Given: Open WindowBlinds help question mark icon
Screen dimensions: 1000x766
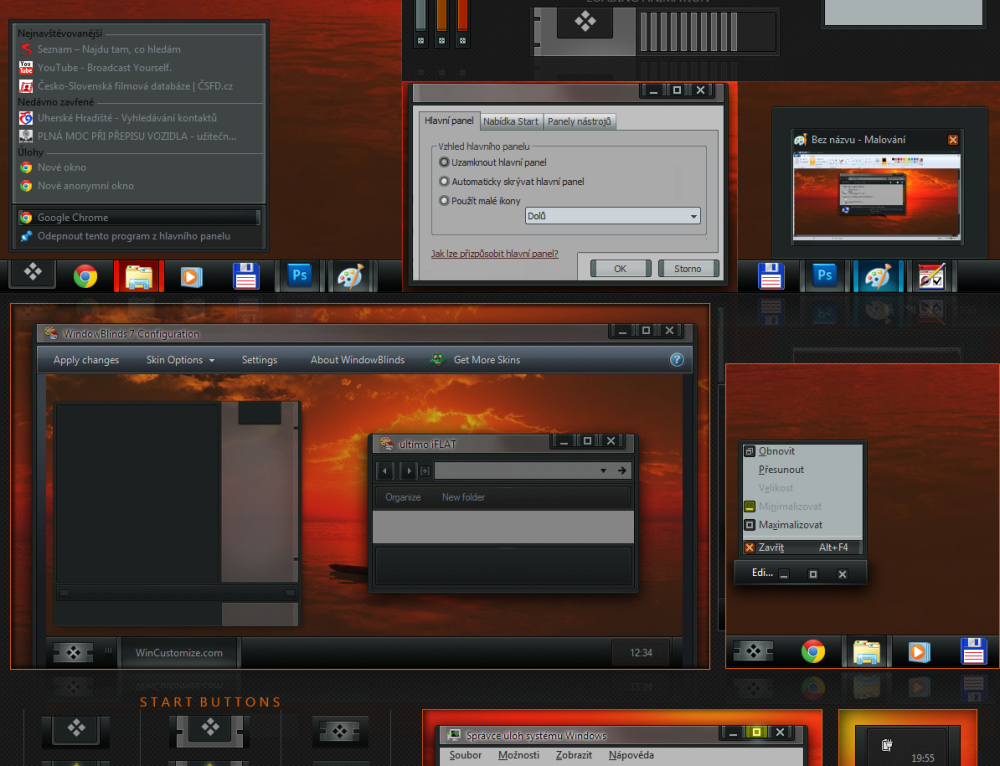Looking at the screenshot, I should [677, 359].
